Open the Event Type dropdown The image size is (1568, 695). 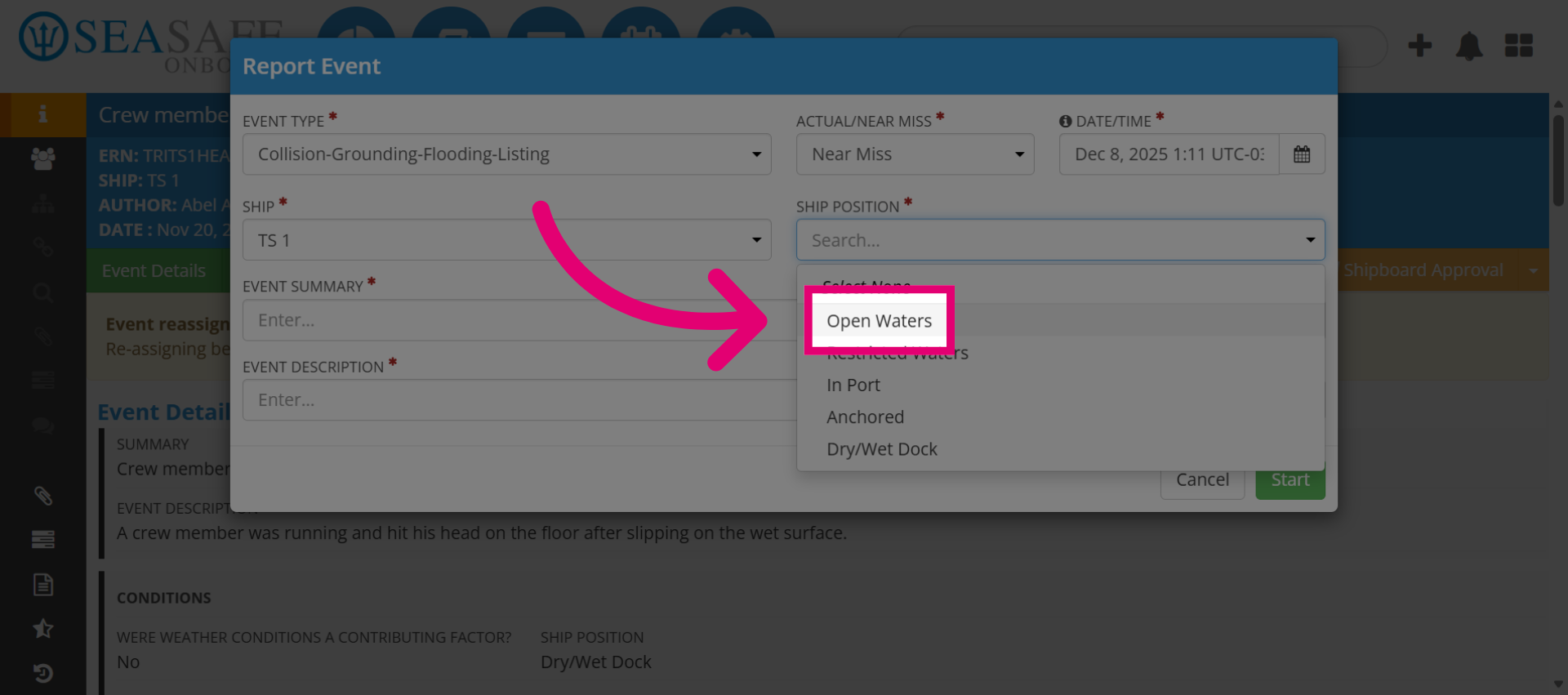(x=506, y=154)
